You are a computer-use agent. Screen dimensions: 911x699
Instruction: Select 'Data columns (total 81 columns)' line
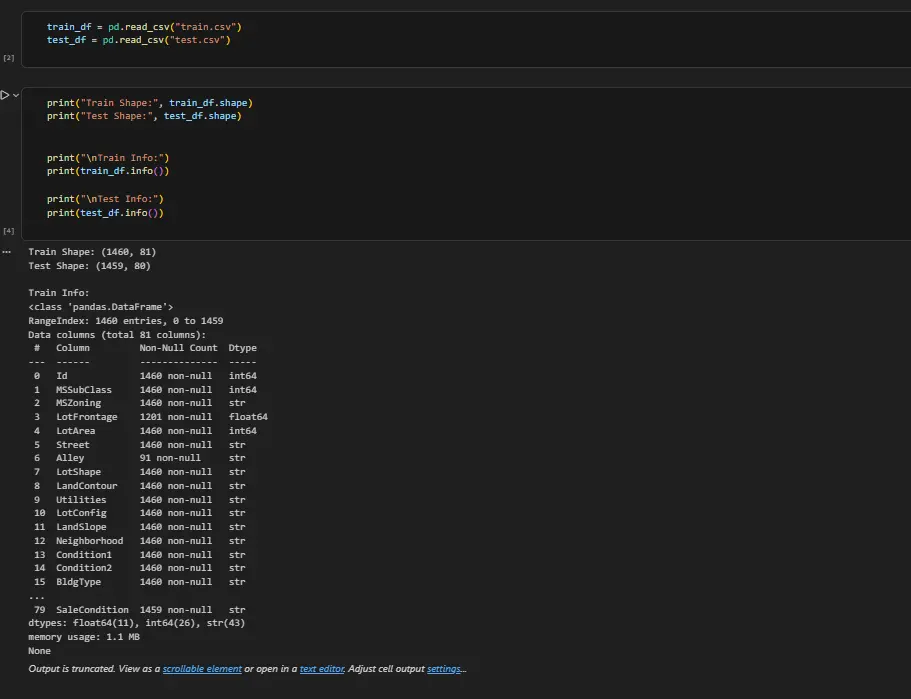pos(117,335)
